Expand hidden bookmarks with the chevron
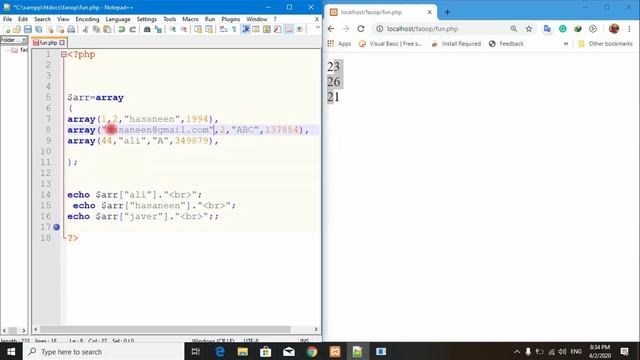 tap(566, 44)
